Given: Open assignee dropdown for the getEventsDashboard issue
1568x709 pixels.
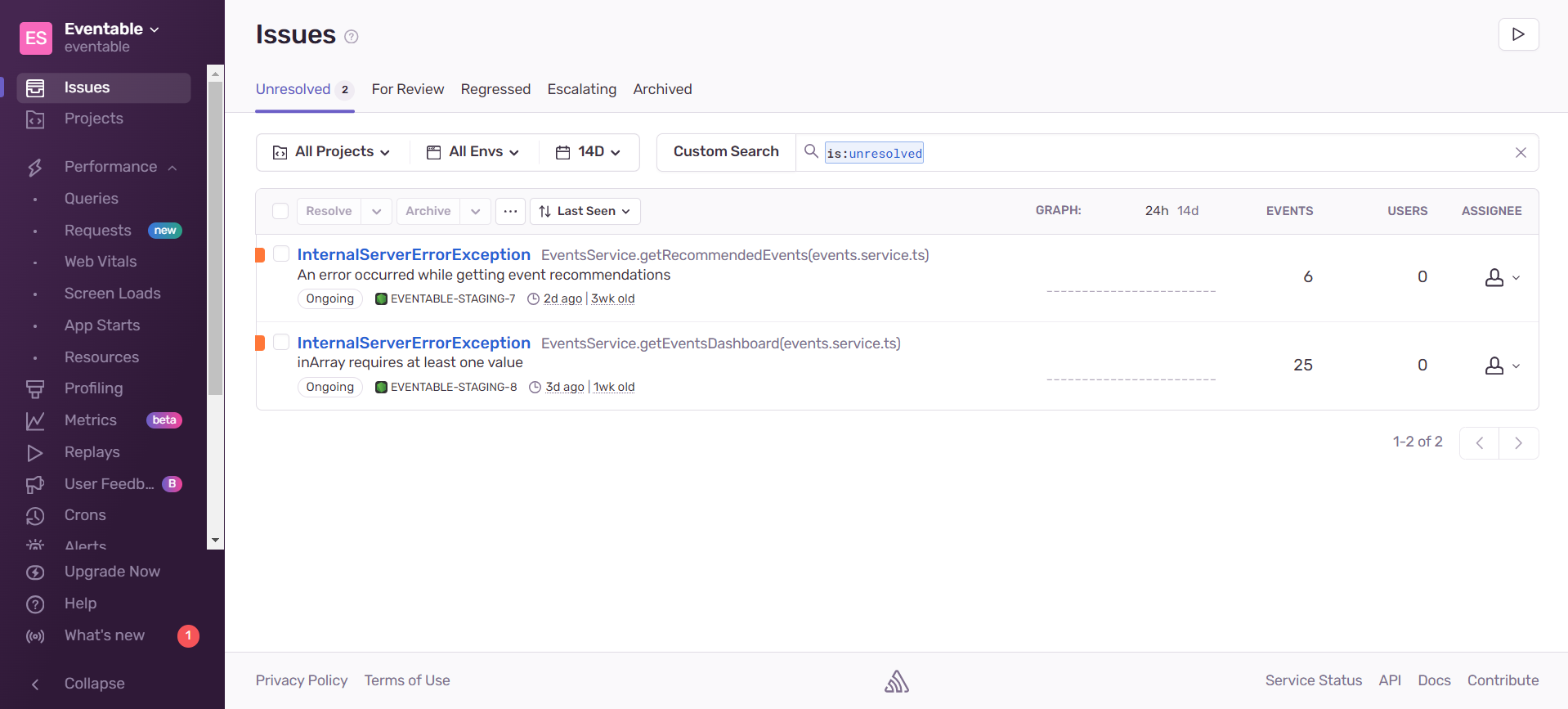Looking at the screenshot, I should (1503, 366).
